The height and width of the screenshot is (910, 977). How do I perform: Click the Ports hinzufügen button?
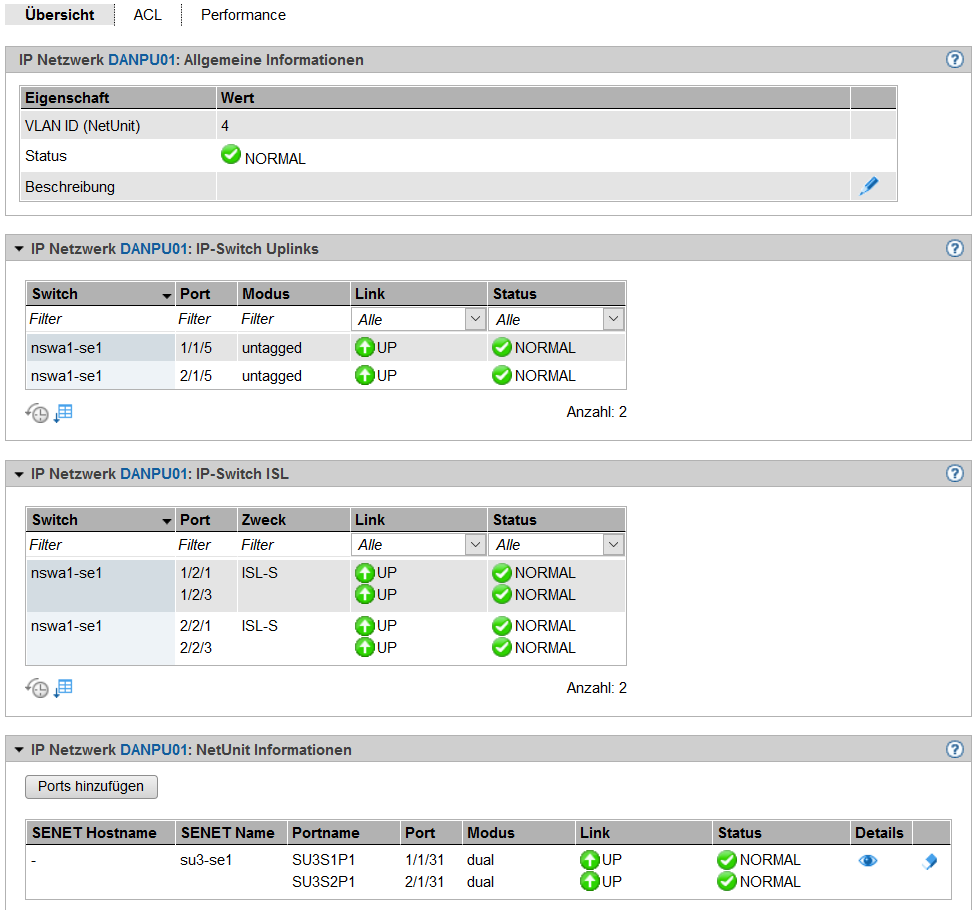[x=91, y=786]
